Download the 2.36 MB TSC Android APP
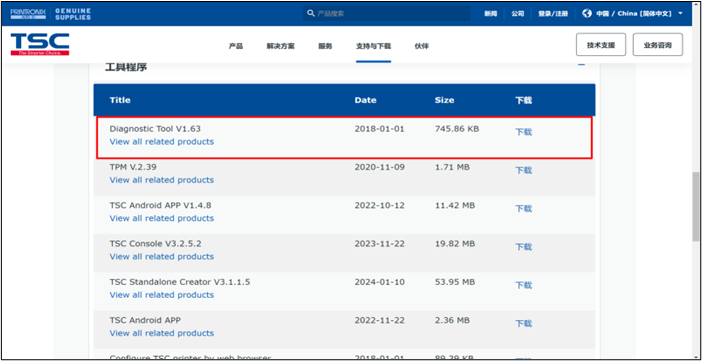The width and height of the screenshot is (702, 361). 523,323
